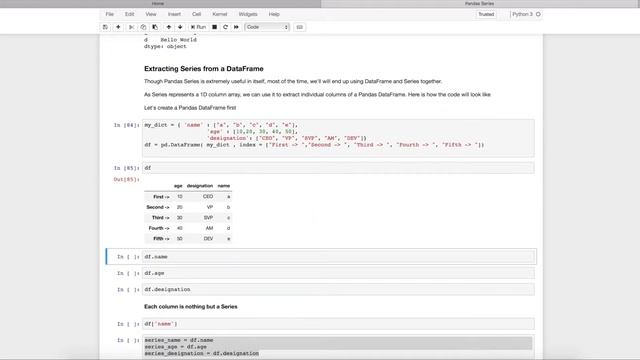
Task: Paste cells below with the paste icon
Action: tap(155, 27)
